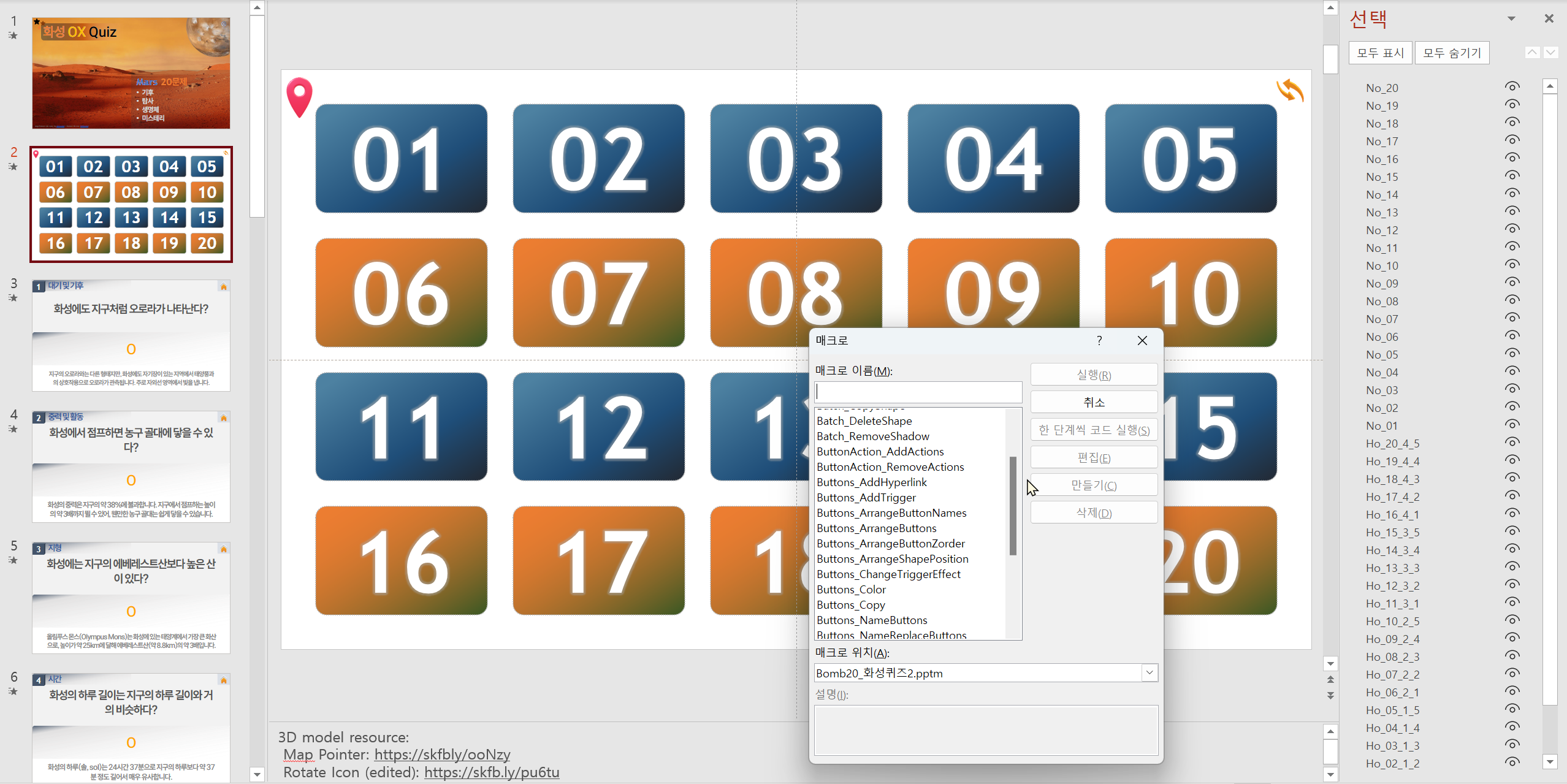Viewport: 1567px width, 784px height.
Task: Click home icon on slide 3 thumbnail
Action: point(224,287)
